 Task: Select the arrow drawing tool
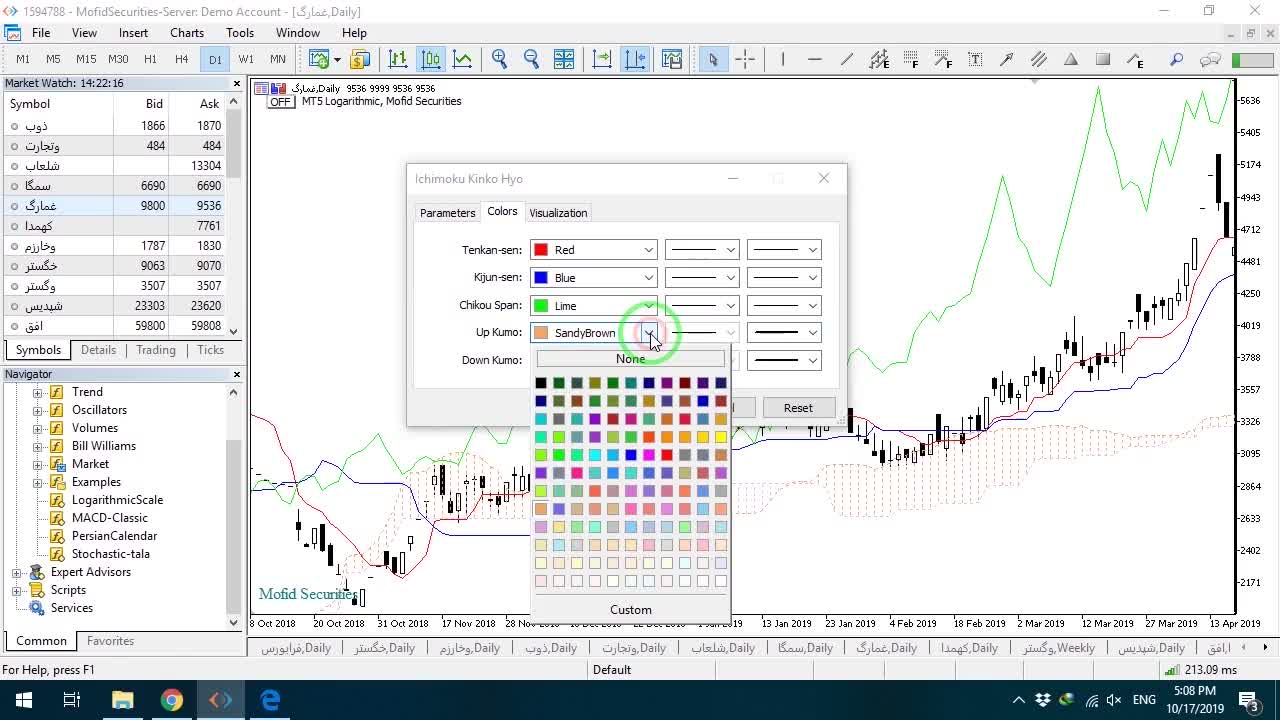coord(1007,60)
